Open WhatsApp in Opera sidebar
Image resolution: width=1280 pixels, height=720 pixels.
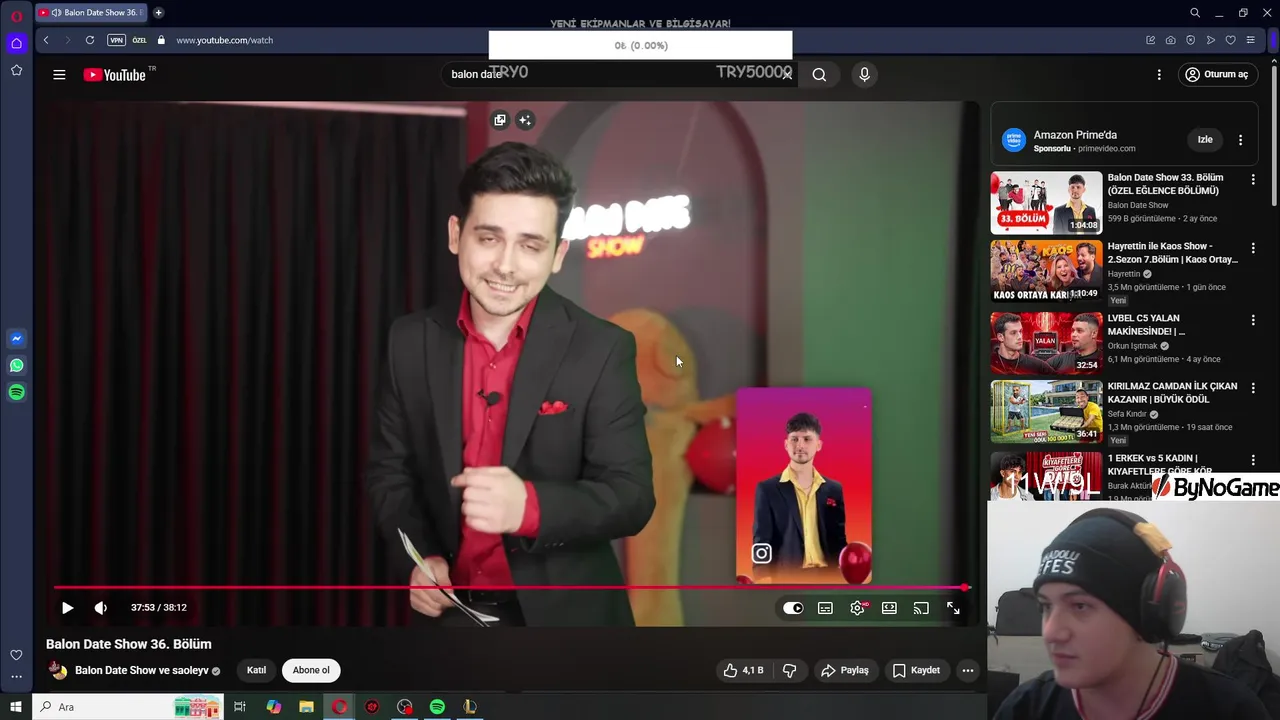tap(16, 366)
